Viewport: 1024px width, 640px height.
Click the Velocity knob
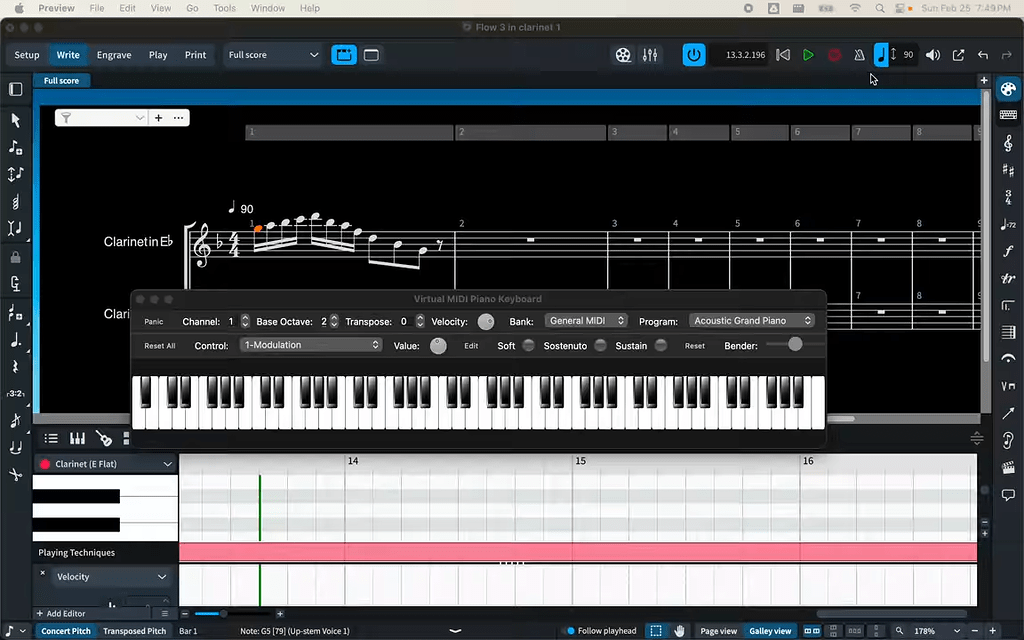click(x=486, y=321)
